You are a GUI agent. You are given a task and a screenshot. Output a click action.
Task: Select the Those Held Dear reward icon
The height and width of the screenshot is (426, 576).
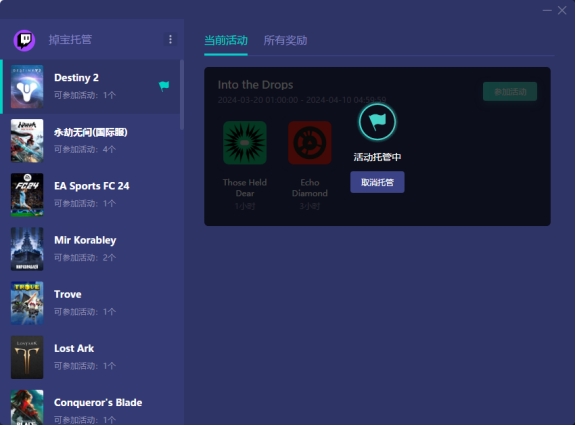245,143
